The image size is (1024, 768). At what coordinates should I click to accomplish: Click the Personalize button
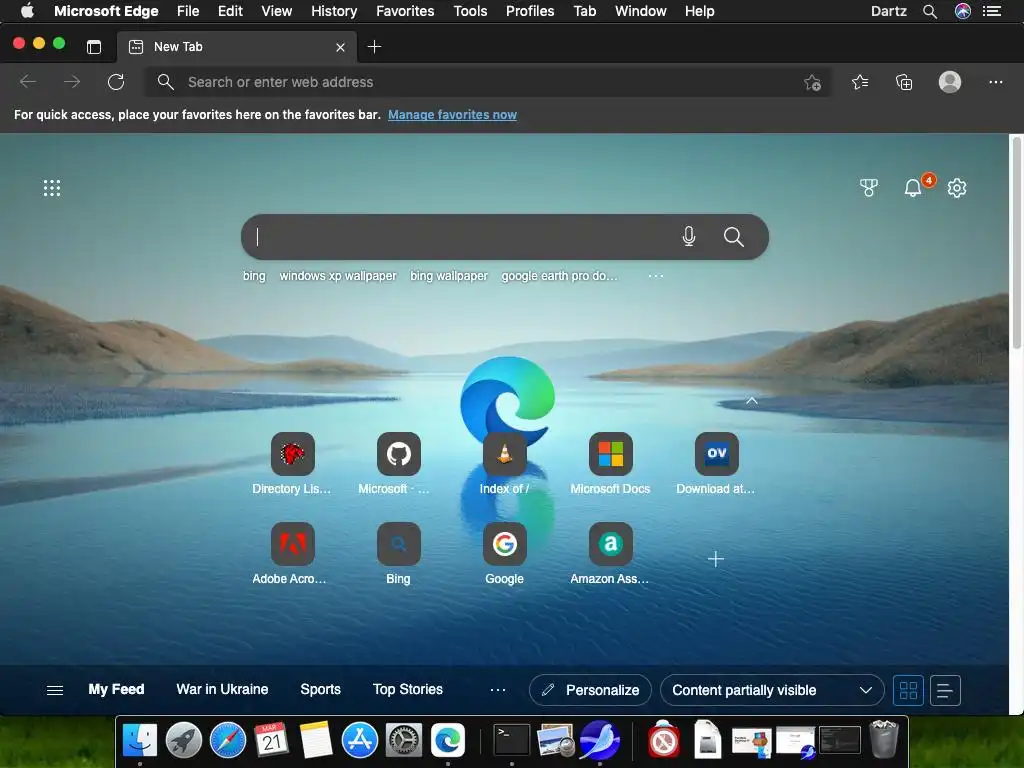point(590,690)
